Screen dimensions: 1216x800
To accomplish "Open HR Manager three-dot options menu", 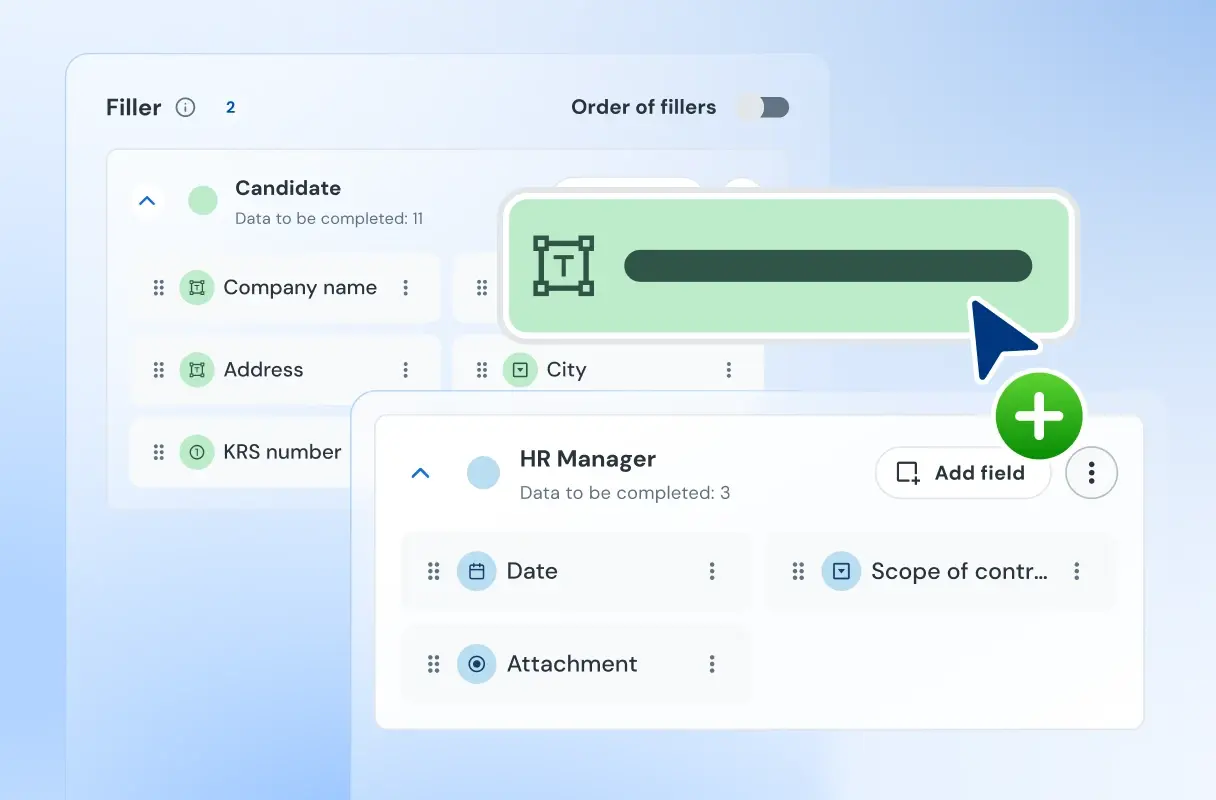I will pos(1091,473).
